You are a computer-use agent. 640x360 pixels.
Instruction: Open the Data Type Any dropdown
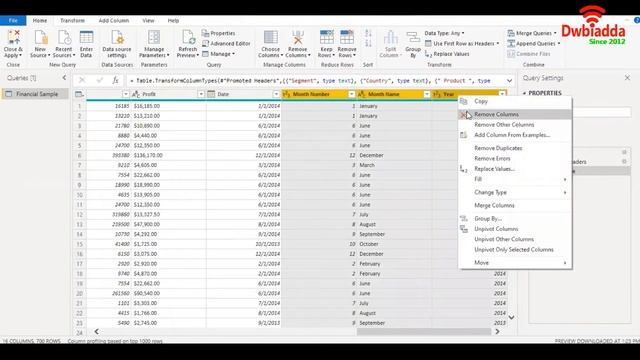tap(444, 33)
